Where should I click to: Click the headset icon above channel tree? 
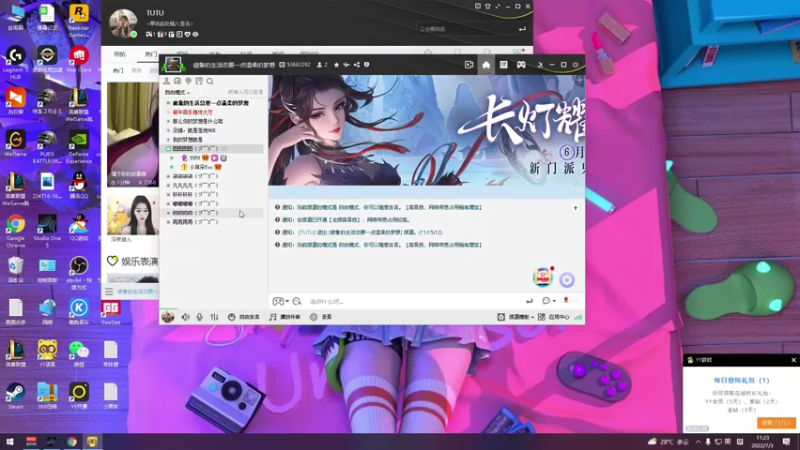(177, 81)
